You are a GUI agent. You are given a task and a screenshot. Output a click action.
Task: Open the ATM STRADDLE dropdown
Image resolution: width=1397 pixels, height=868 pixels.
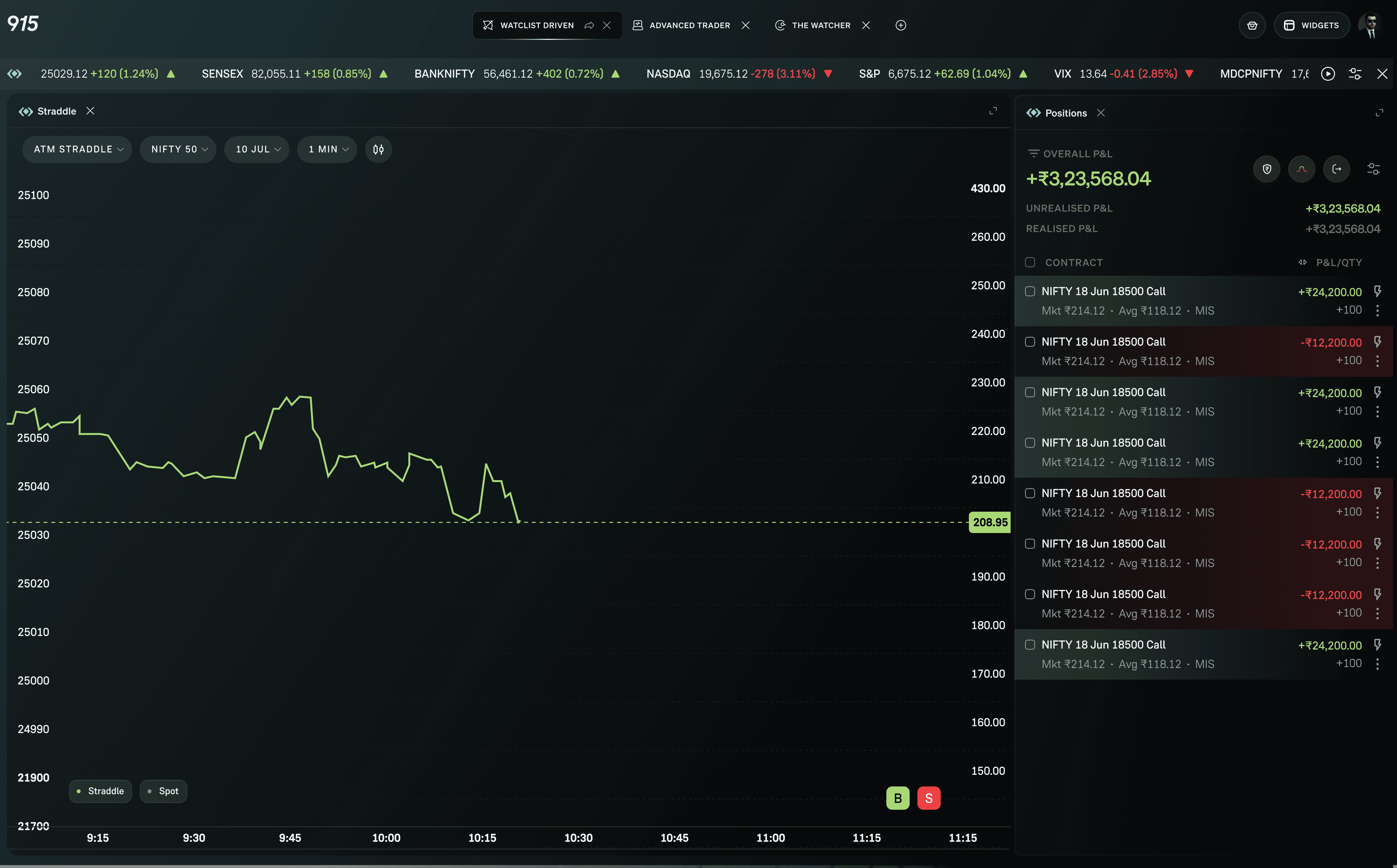(x=77, y=149)
